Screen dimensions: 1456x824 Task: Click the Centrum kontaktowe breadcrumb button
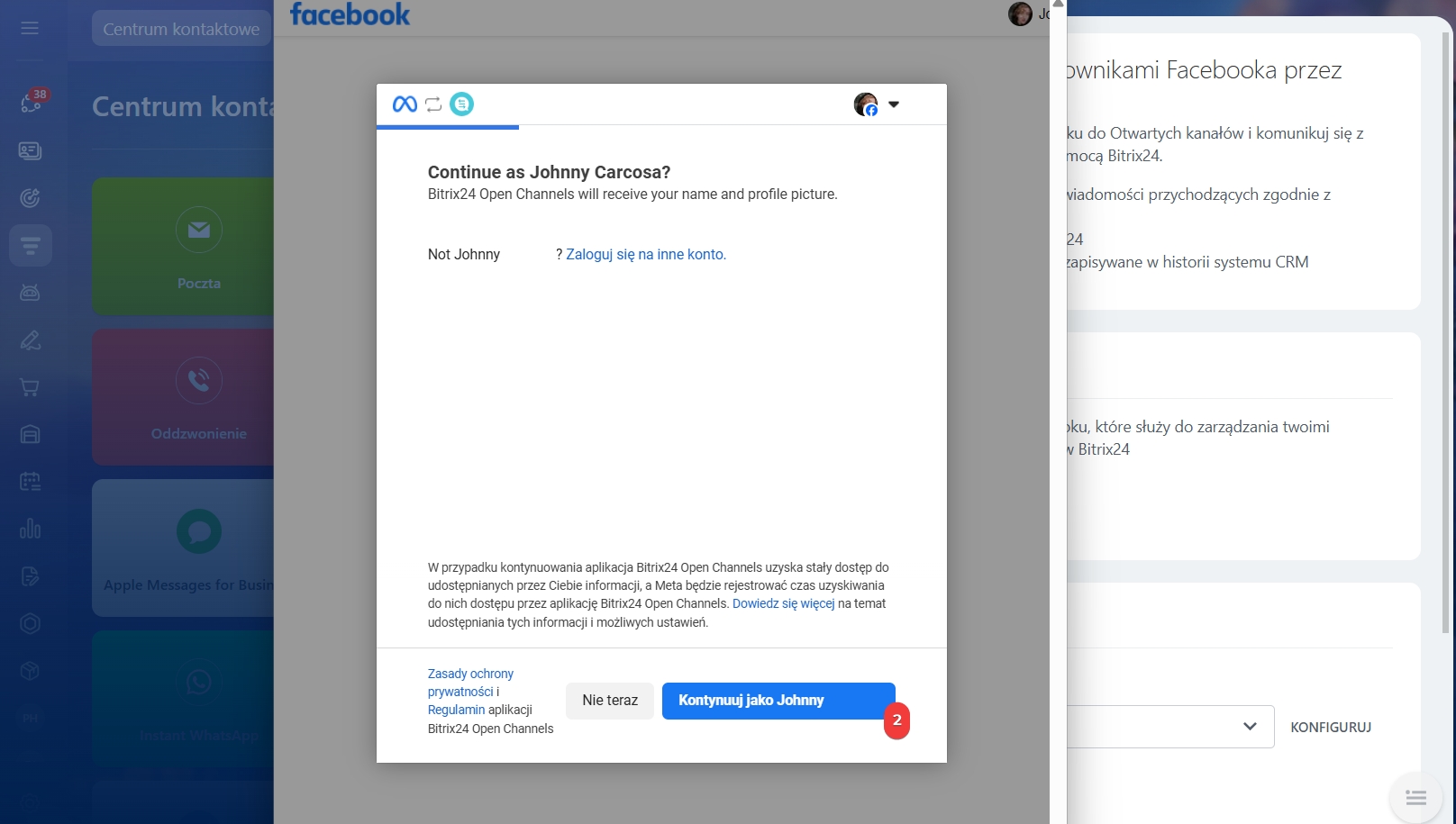tap(181, 29)
